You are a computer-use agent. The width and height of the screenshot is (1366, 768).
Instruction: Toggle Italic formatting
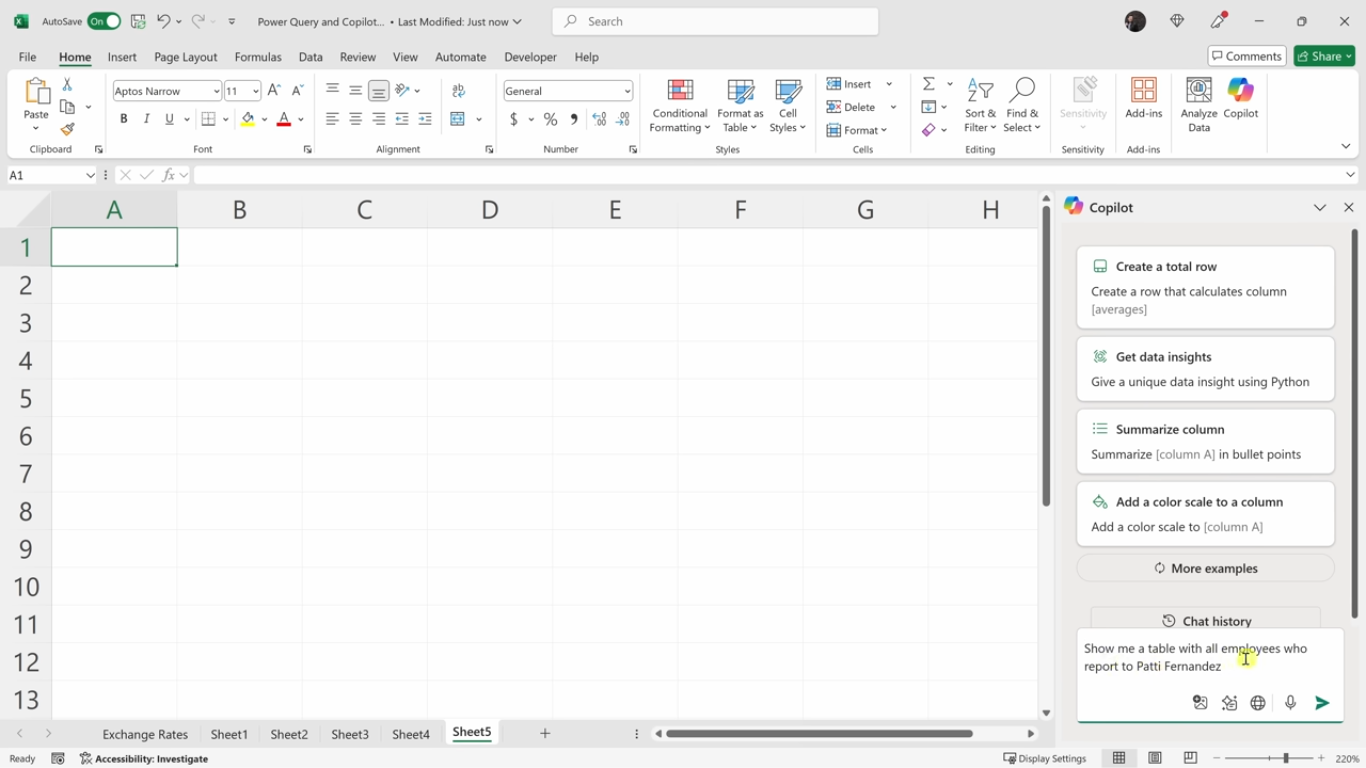147,119
